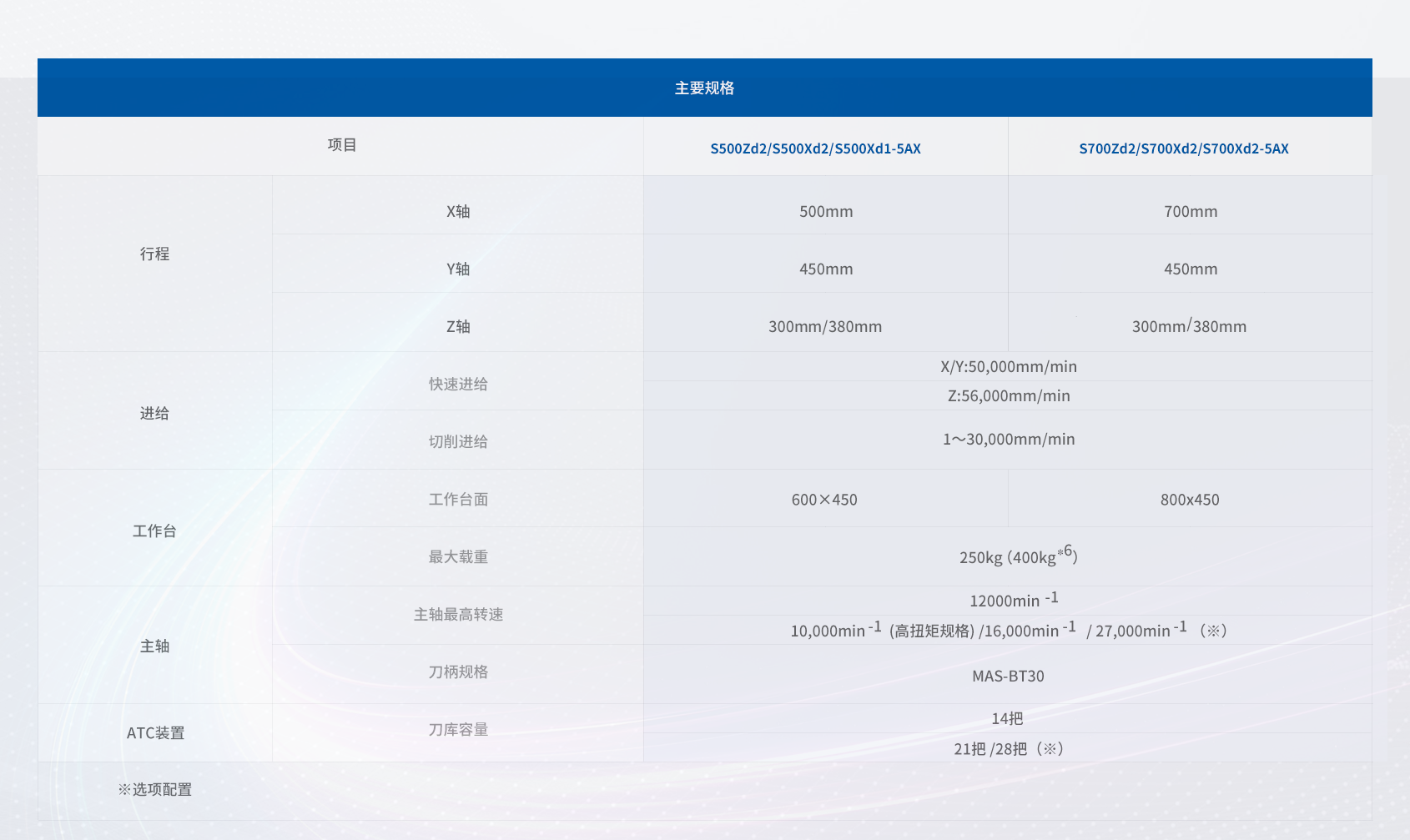Click the 800x450 table size value
The height and width of the screenshot is (840, 1410).
click(x=1189, y=500)
